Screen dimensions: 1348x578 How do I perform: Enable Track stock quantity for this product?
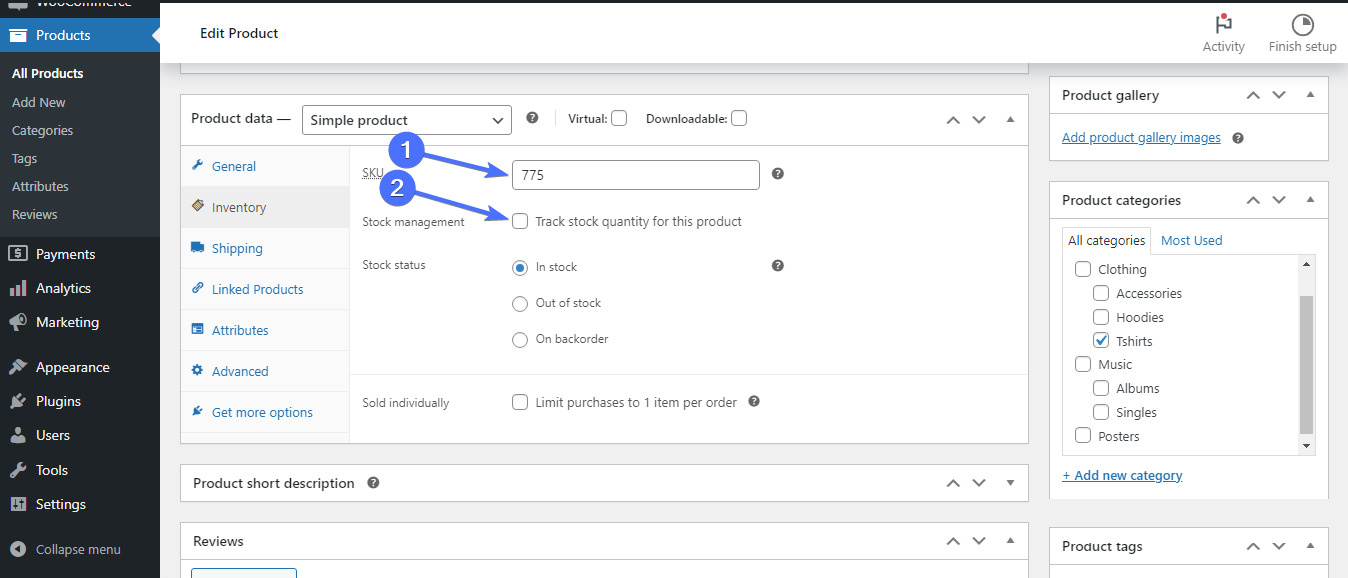point(520,221)
